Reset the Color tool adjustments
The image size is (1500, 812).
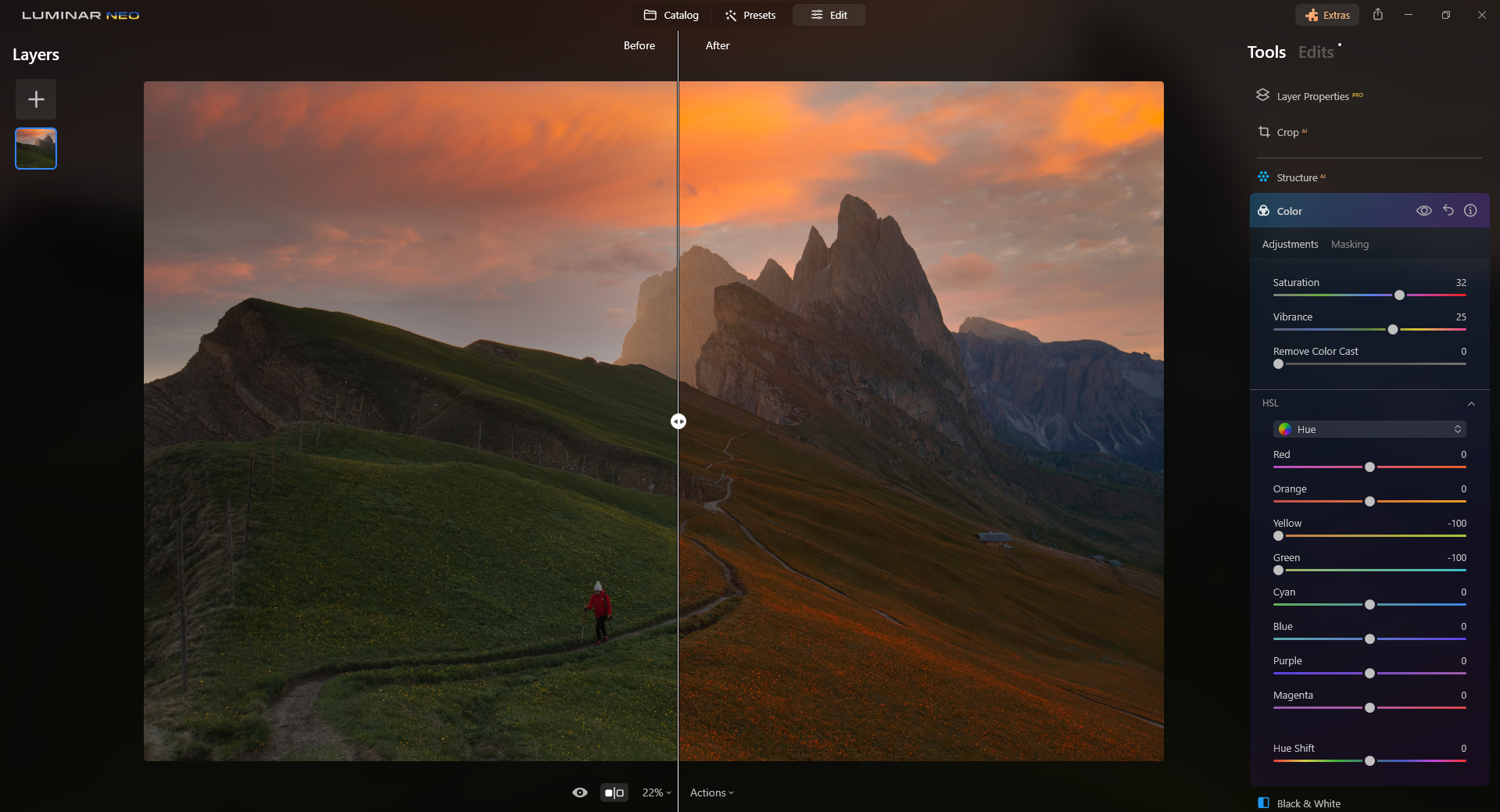click(1448, 211)
